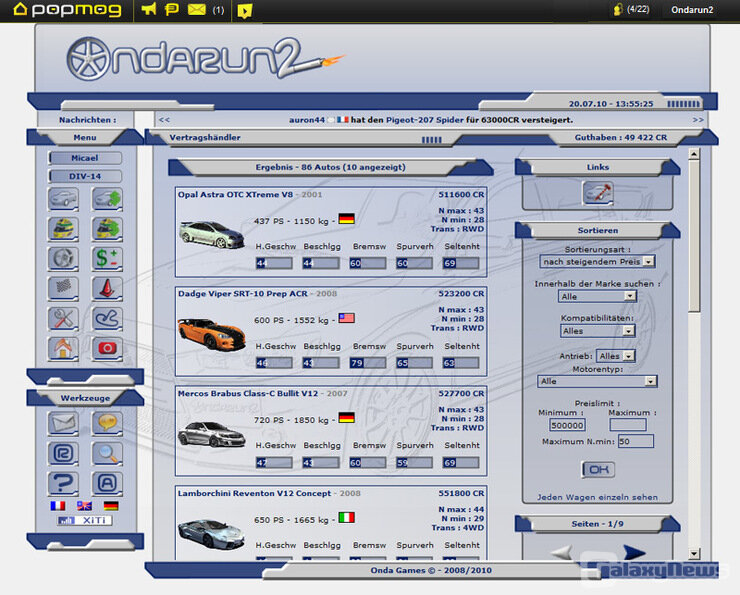This screenshot has width=740, height=595.
Task: Open the letter A tool icon
Action: coord(107,484)
